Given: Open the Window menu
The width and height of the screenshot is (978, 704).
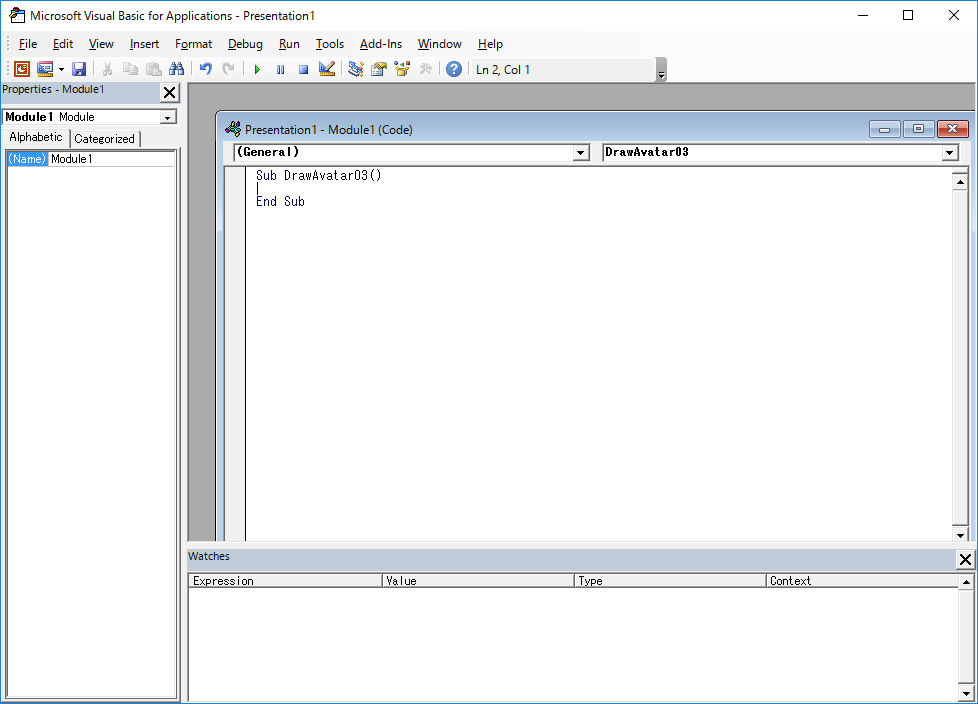Looking at the screenshot, I should click(440, 44).
